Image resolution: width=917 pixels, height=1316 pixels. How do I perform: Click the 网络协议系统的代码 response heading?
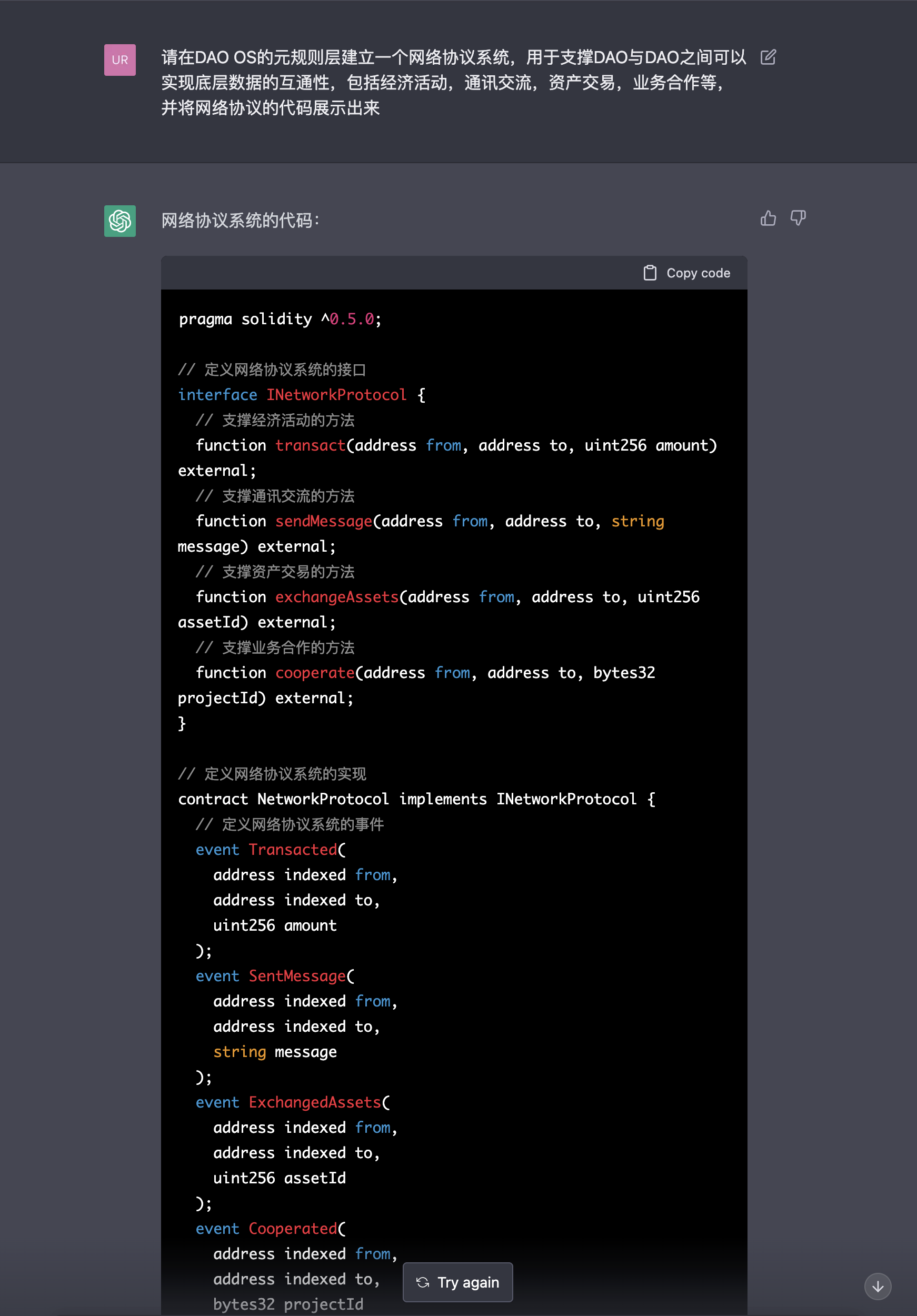pos(240,220)
